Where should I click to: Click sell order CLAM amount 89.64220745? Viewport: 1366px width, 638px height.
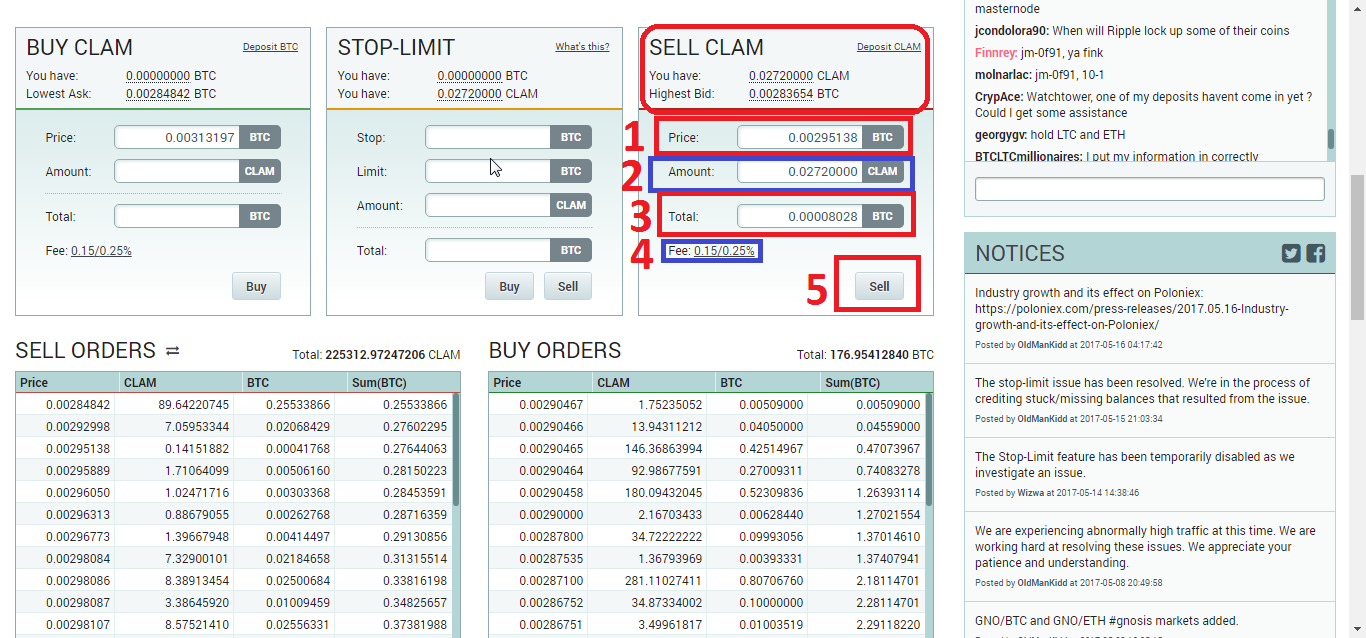(194, 405)
